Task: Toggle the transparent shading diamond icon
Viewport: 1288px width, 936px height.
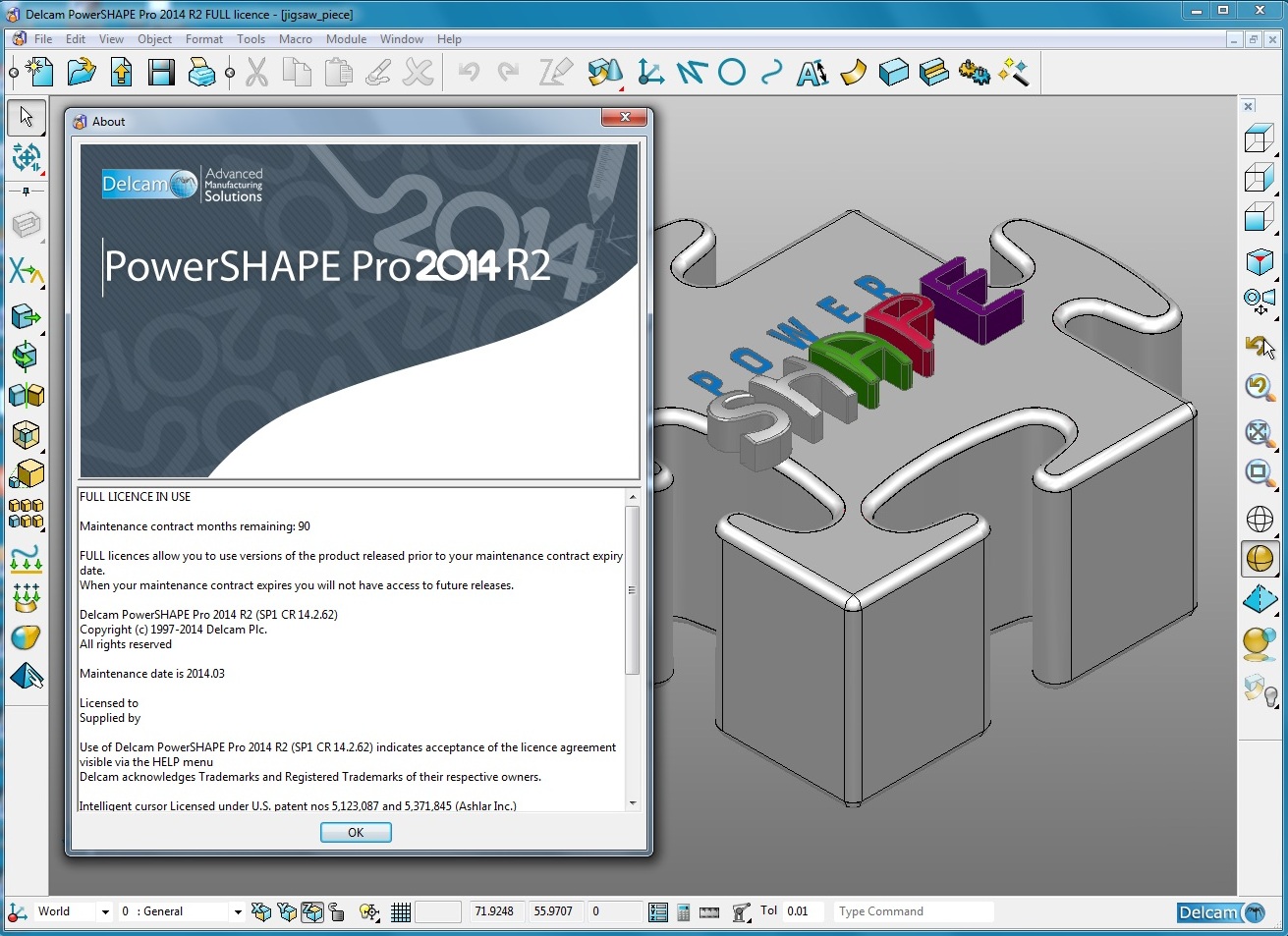Action: 1260,599
